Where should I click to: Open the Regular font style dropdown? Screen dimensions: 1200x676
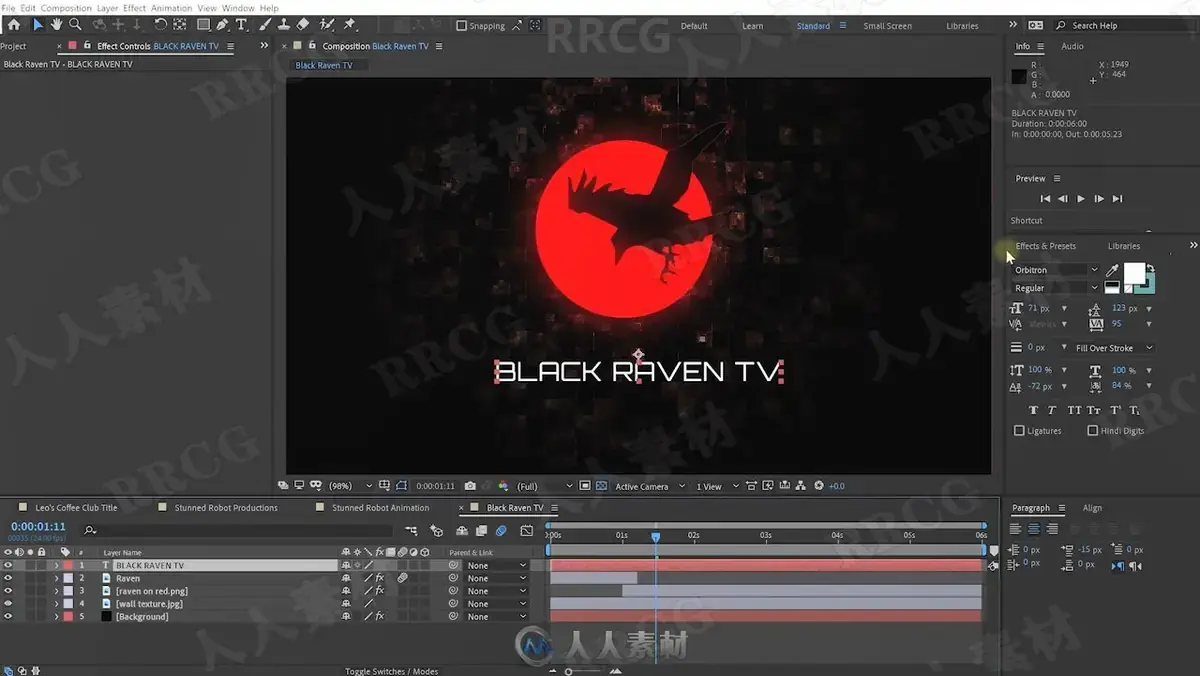(1055, 288)
